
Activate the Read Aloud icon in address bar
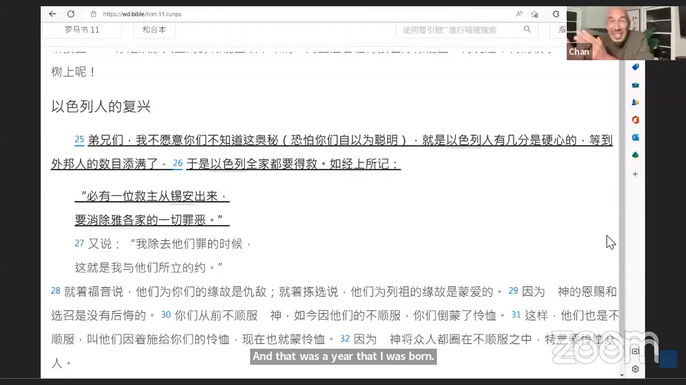tap(519, 14)
